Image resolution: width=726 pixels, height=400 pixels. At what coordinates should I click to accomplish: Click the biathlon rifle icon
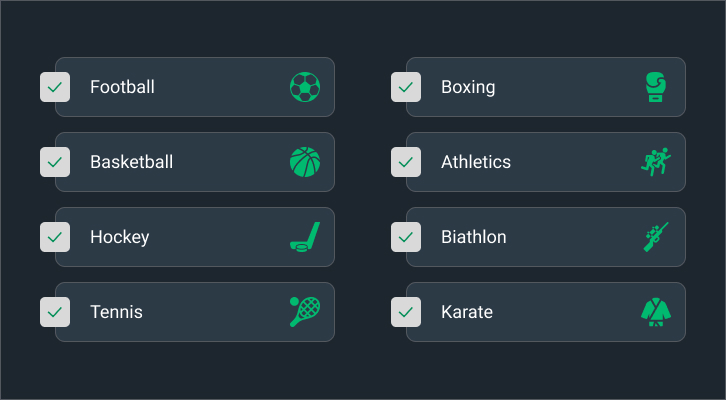[x=656, y=237]
